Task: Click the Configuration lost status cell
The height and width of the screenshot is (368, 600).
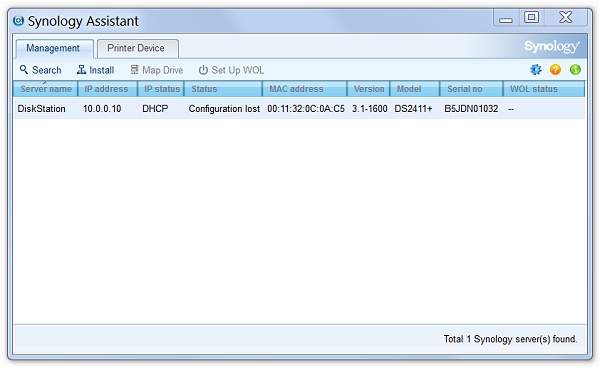Action: tap(224, 109)
